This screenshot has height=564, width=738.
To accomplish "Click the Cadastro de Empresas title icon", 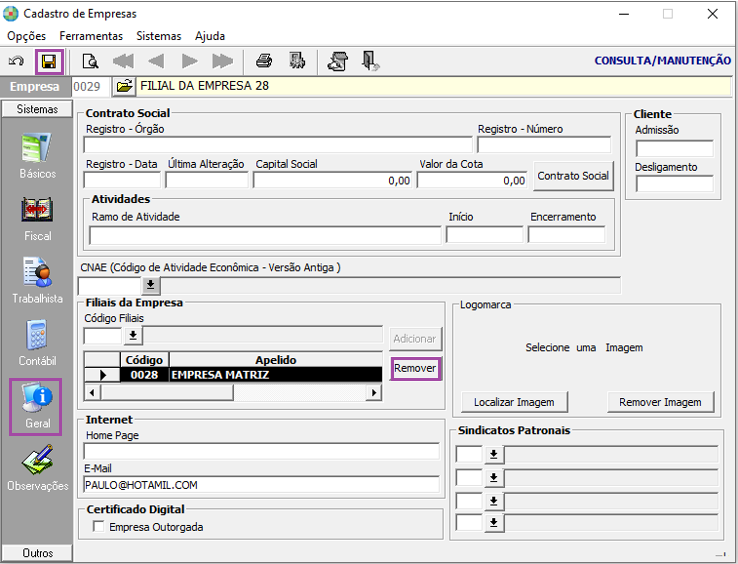I will pyautogui.click(x=11, y=14).
